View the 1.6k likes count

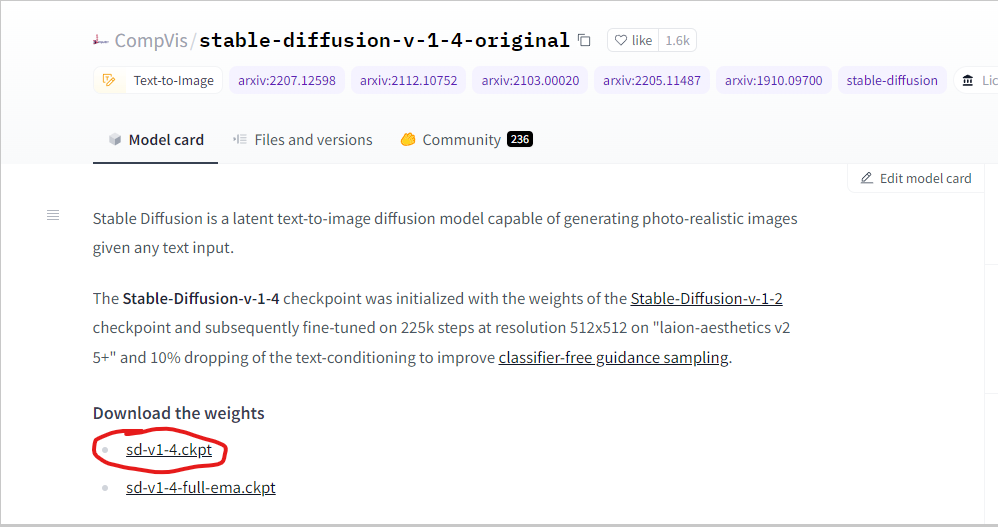pos(677,41)
